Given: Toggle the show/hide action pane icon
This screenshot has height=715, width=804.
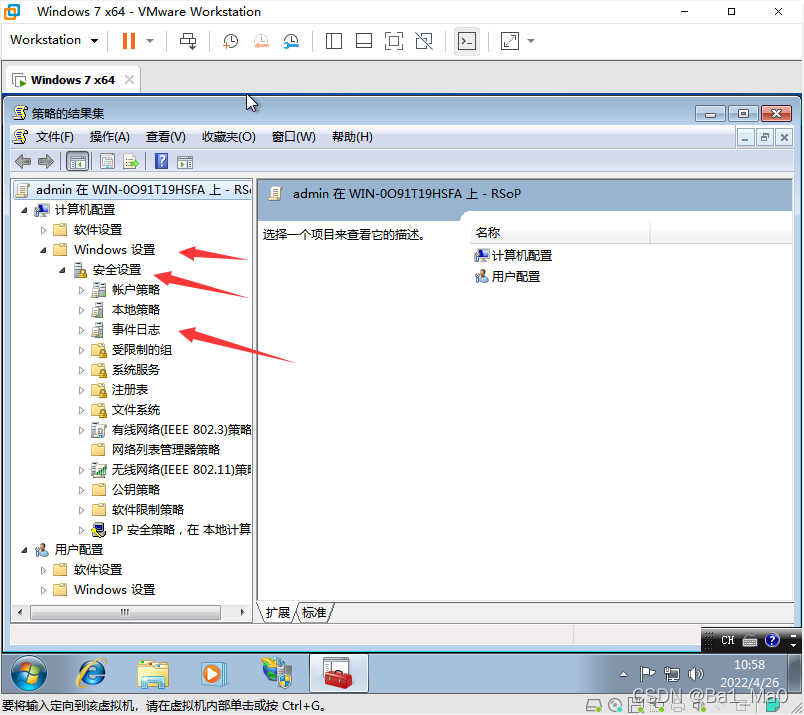Looking at the screenshot, I should tap(185, 162).
